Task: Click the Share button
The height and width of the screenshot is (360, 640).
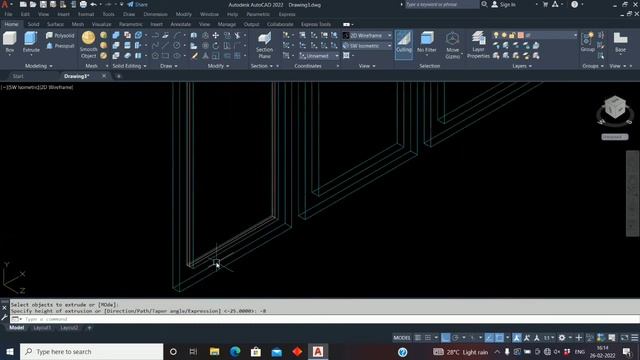Action: click(138, 4)
